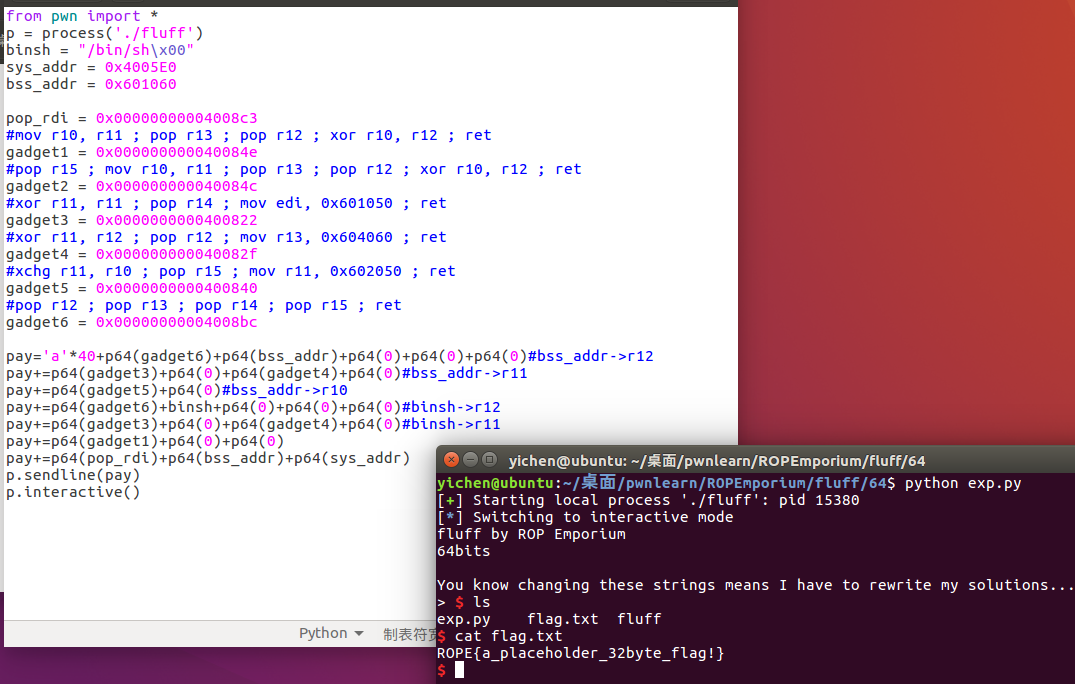Click the p.interactive() line
Screen dimensions: 1075x684
(73, 492)
